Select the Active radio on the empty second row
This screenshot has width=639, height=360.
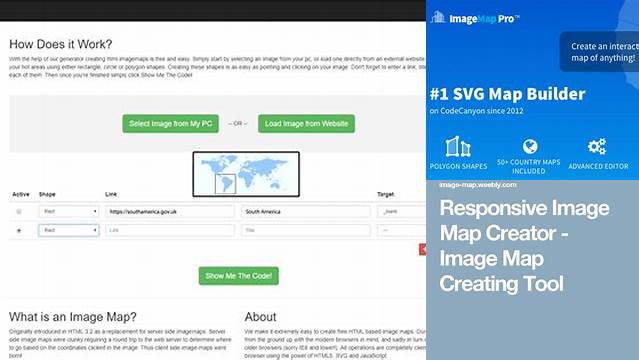(x=19, y=230)
